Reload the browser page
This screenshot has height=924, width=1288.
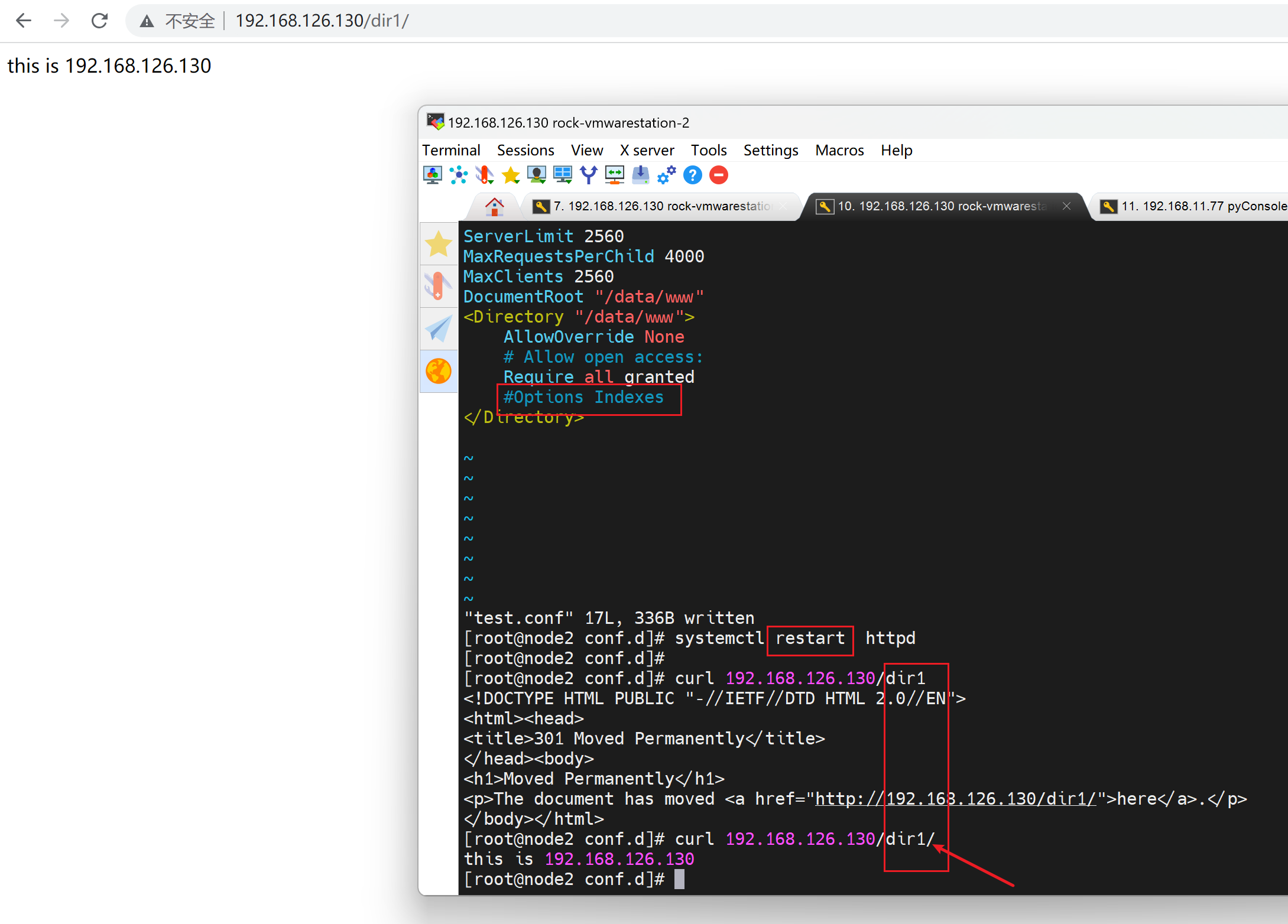point(99,21)
